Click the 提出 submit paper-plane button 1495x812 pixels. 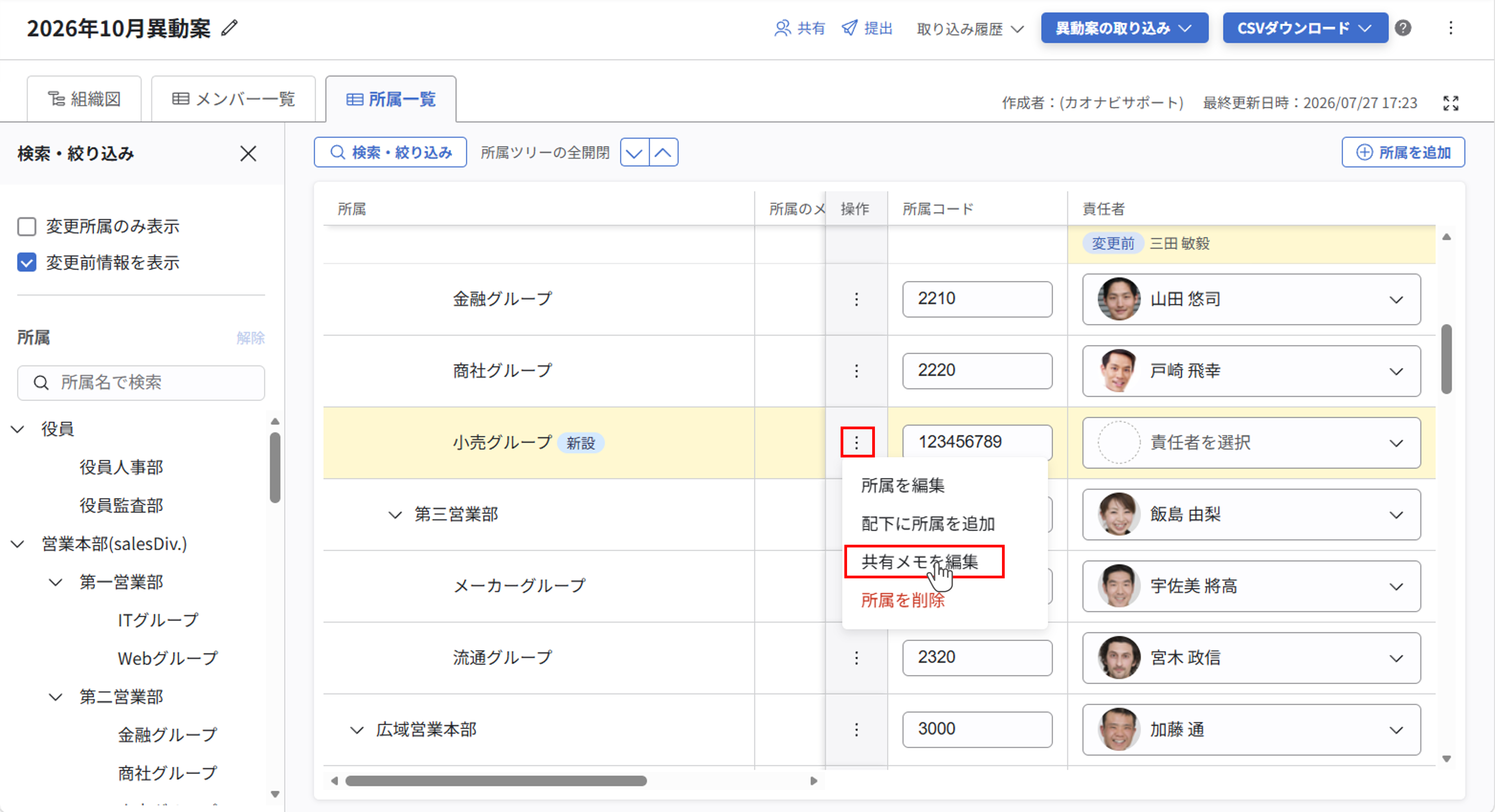point(866,28)
